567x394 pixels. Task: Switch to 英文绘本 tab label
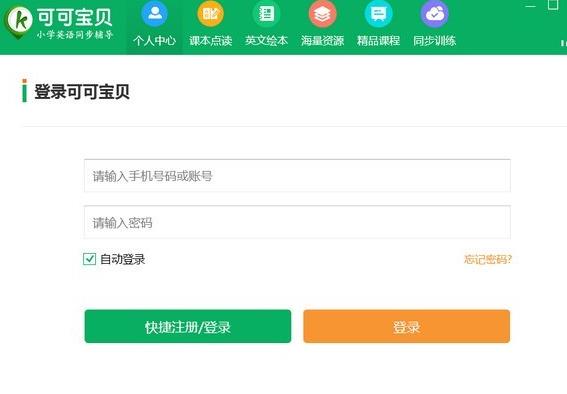[x=266, y=40]
